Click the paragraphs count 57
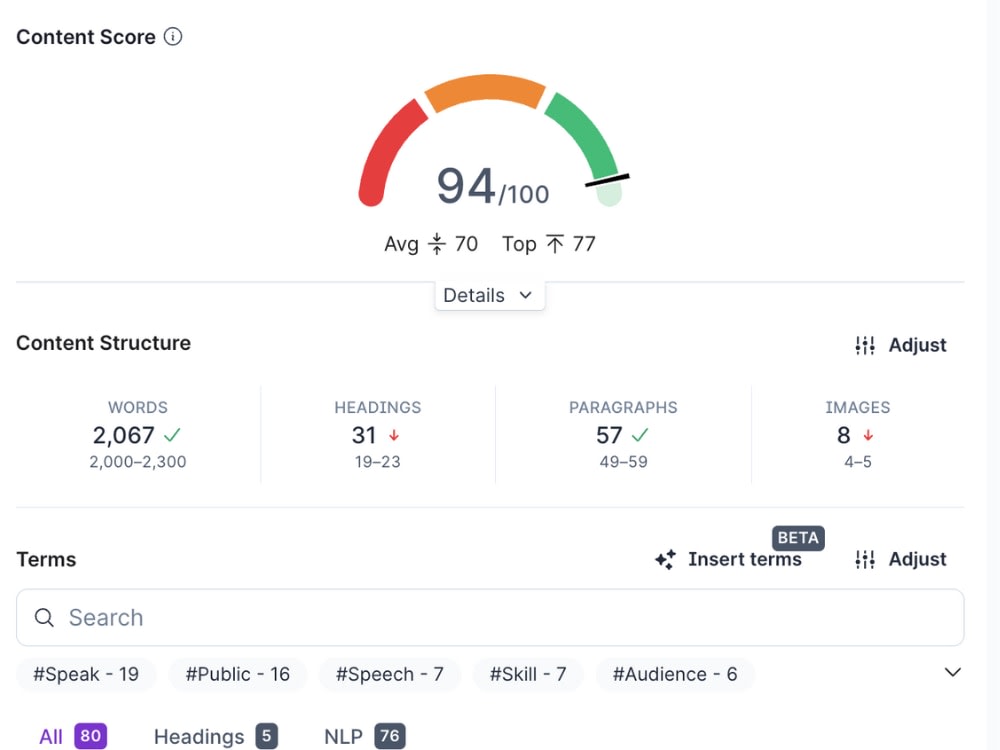 pyautogui.click(x=609, y=436)
